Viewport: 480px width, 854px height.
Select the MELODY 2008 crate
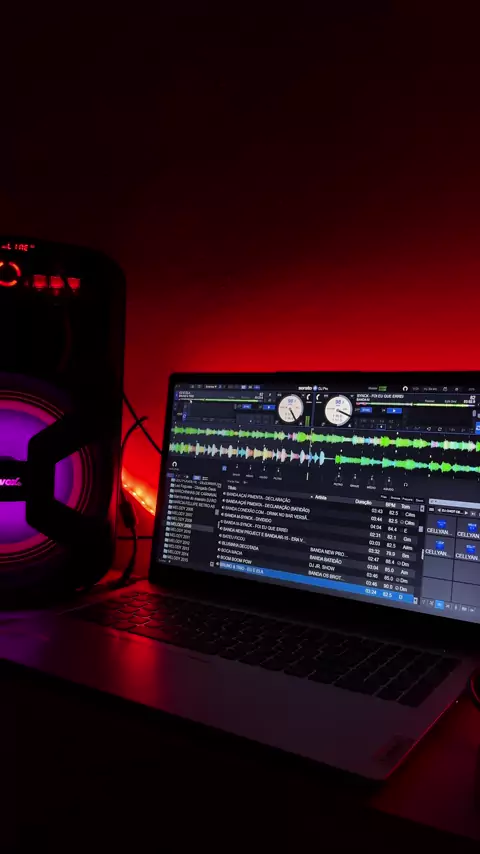tap(180, 525)
